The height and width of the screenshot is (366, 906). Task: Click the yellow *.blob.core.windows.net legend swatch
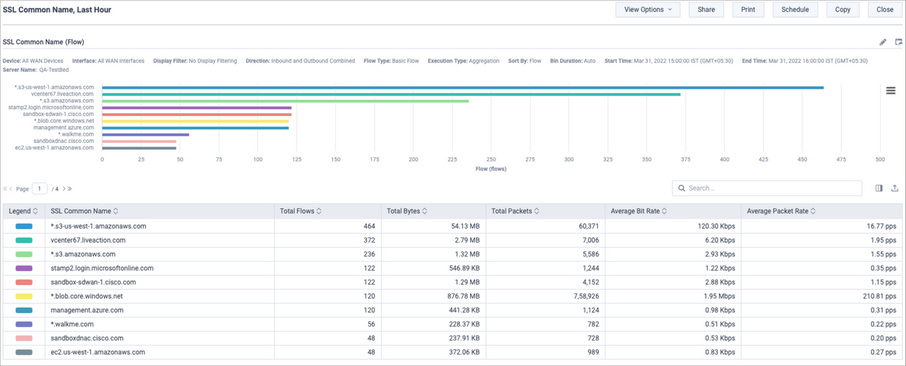point(24,296)
